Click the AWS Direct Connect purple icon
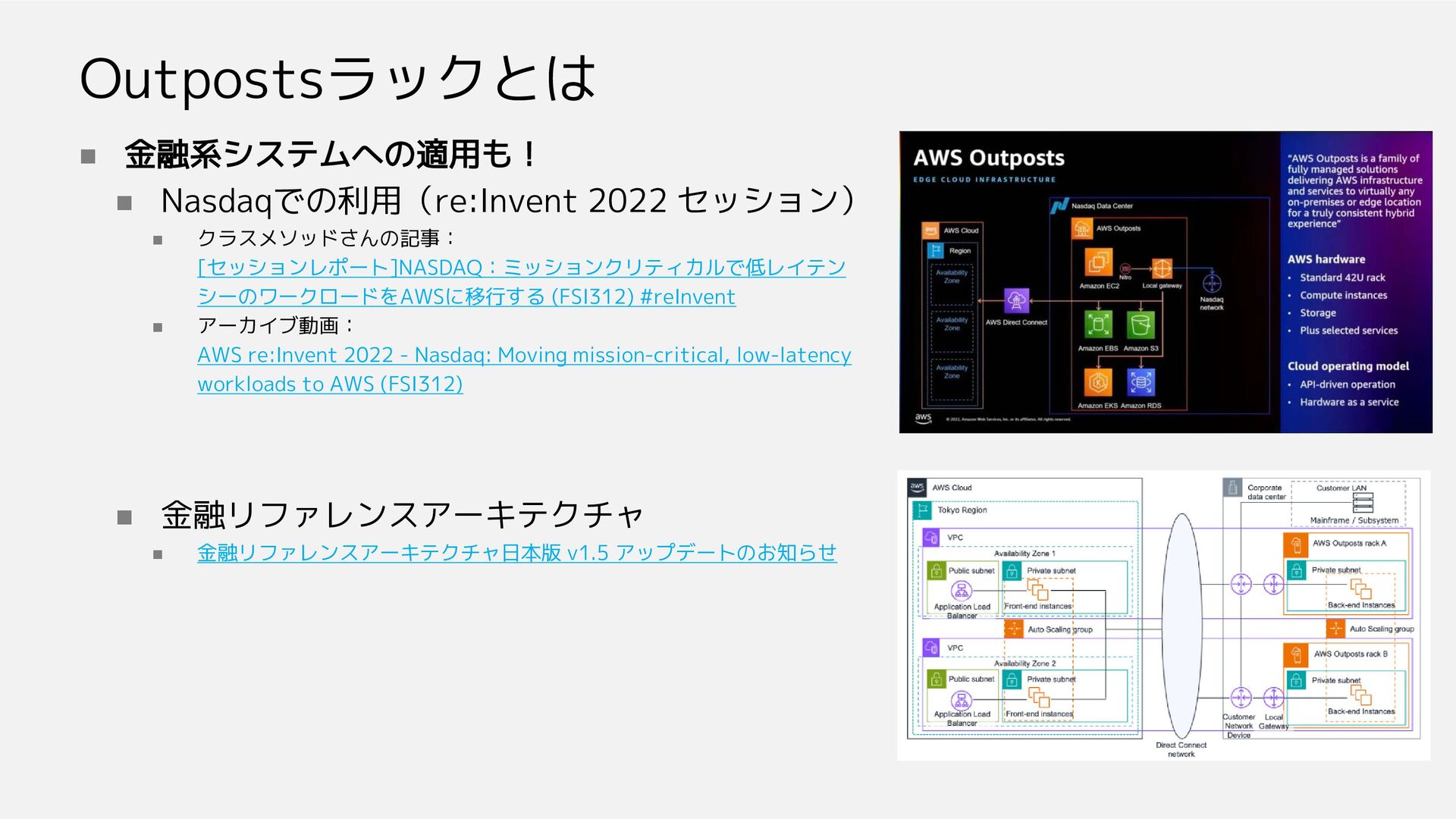 point(1016,301)
